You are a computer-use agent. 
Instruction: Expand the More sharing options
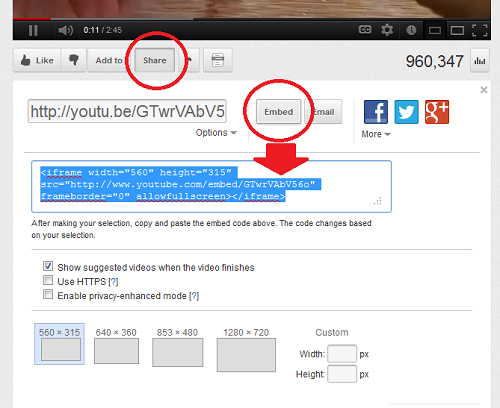[x=376, y=134]
